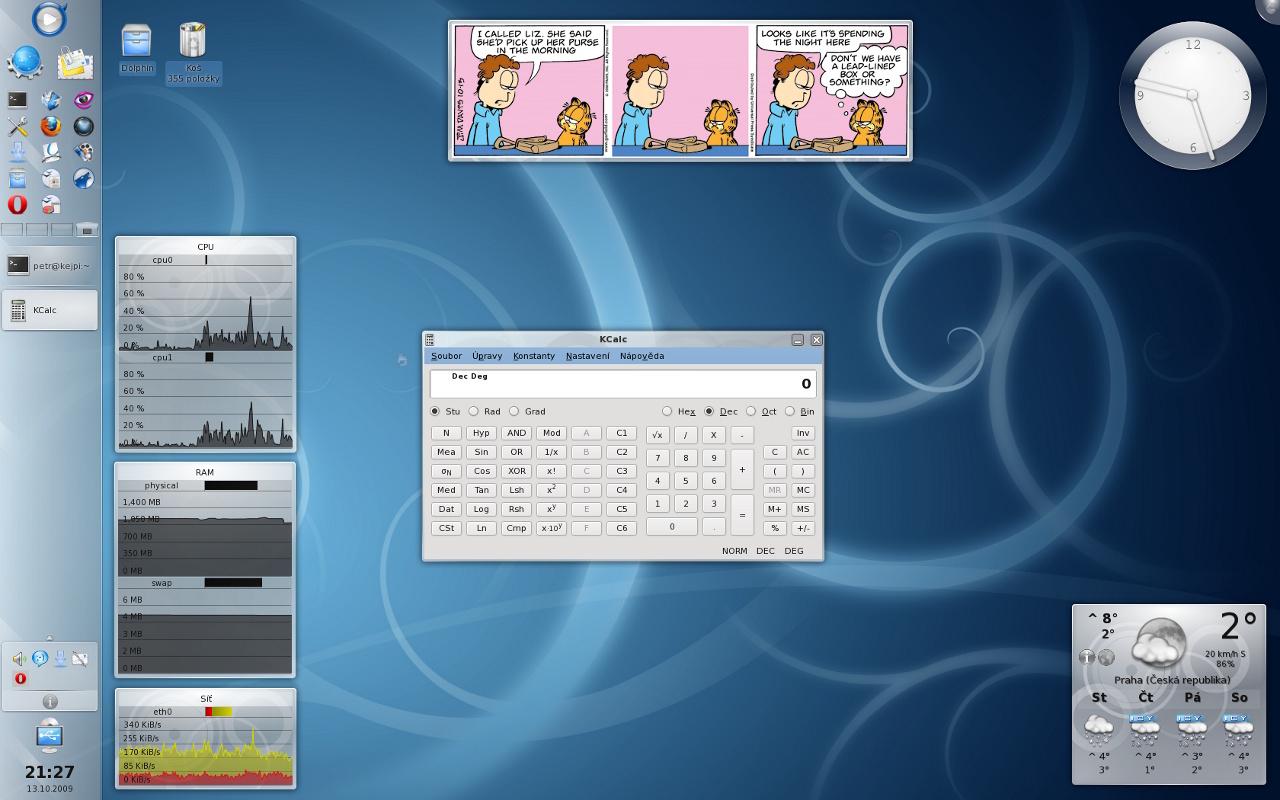This screenshot has height=800, width=1280.
Task: Open the blue chat bubble tray icon
Action: pos(40,658)
